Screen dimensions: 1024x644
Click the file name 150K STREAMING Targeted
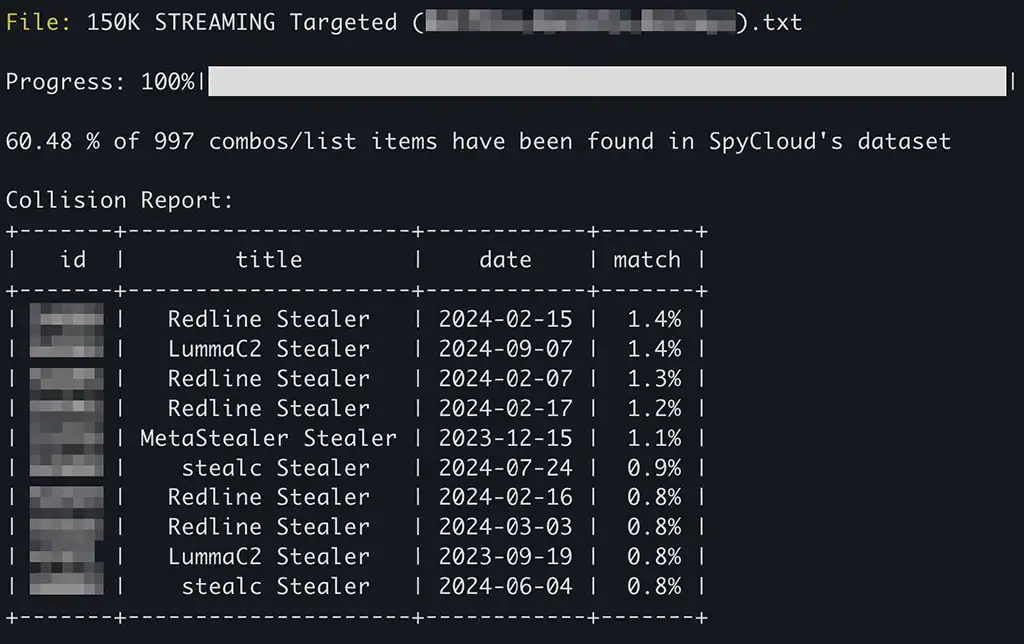pyautogui.click(x=241, y=22)
